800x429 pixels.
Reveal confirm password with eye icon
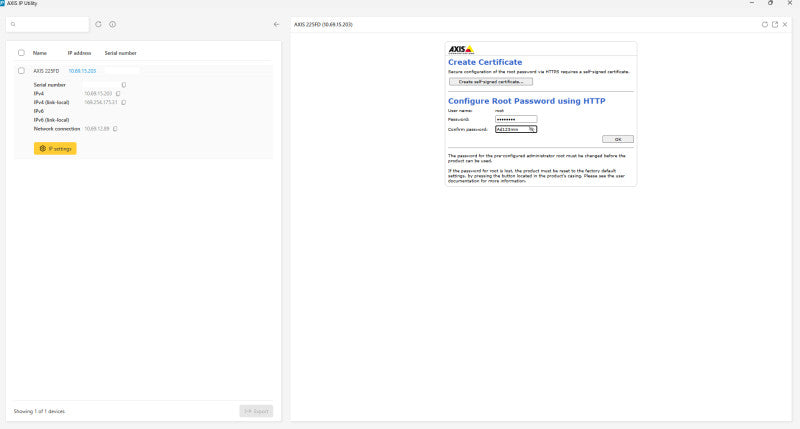[x=532, y=129]
